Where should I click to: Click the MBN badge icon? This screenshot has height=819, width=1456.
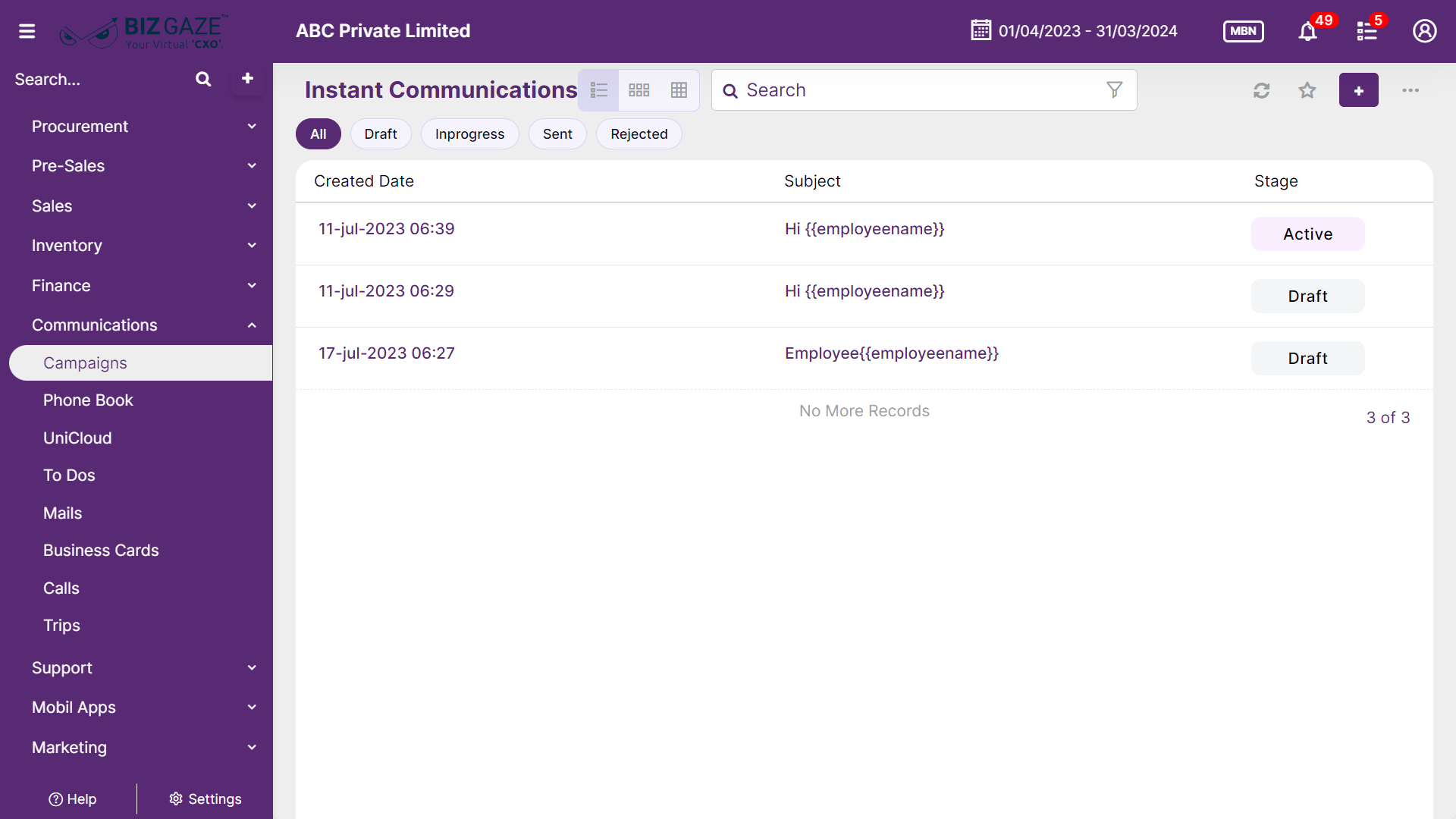(1243, 31)
